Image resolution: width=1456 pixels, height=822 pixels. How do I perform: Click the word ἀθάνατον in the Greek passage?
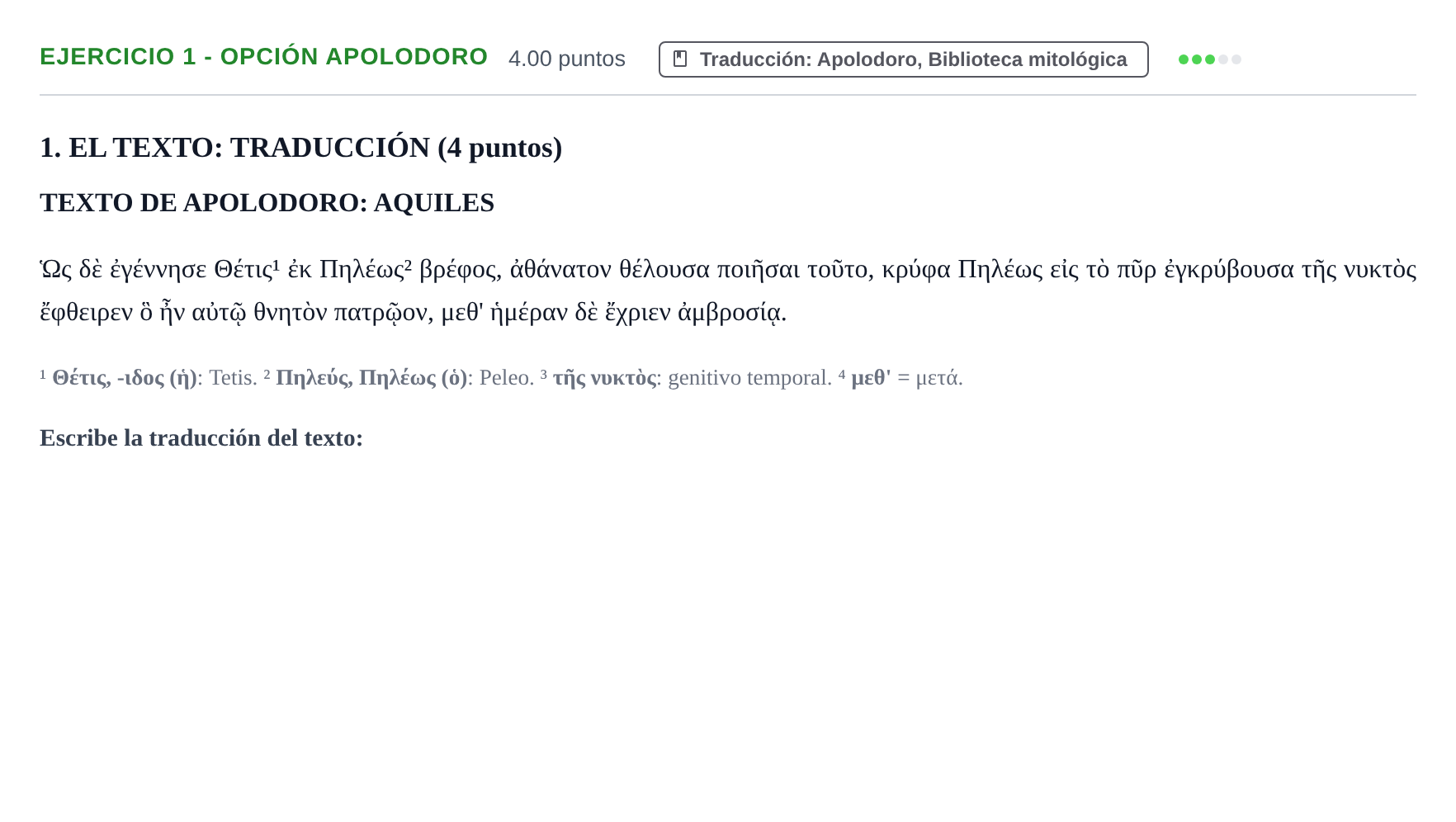click(x=561, y=270)
